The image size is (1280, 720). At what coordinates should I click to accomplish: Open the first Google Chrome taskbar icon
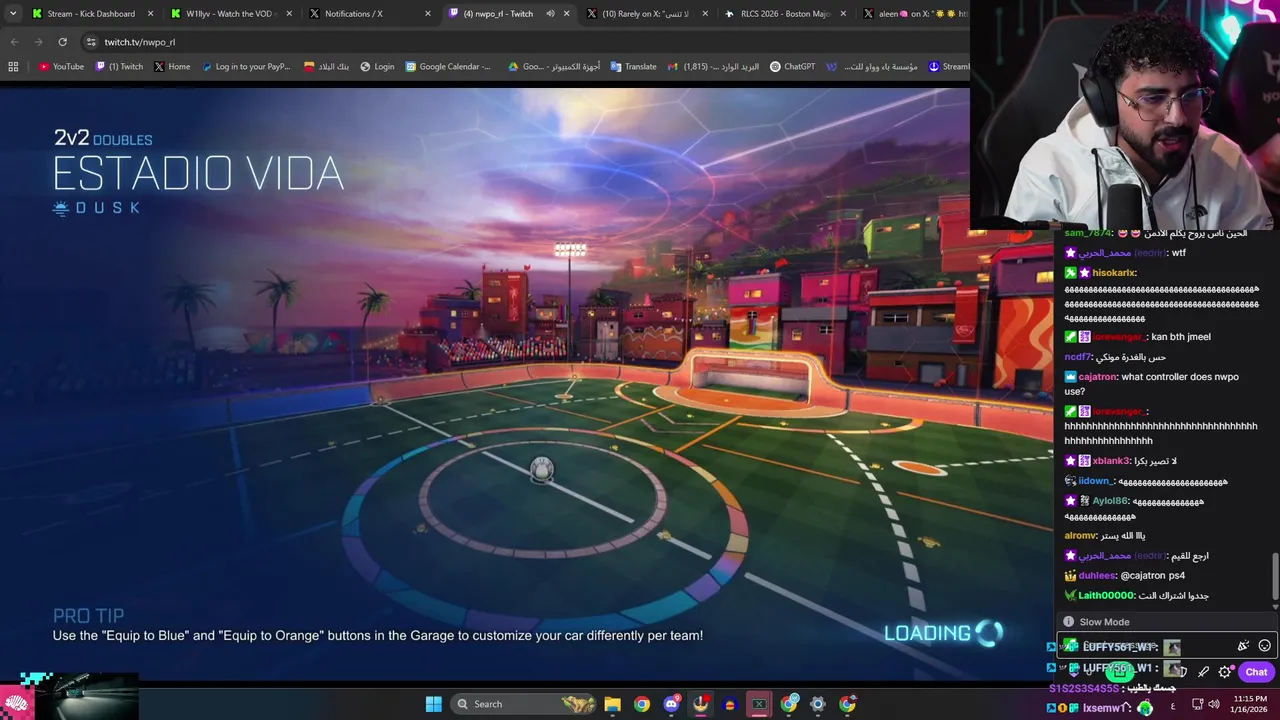tap(642, 704)
